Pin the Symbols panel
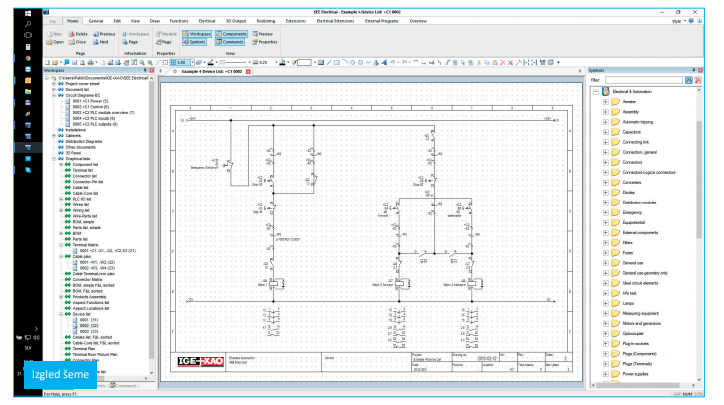 (x=693, y=70)
